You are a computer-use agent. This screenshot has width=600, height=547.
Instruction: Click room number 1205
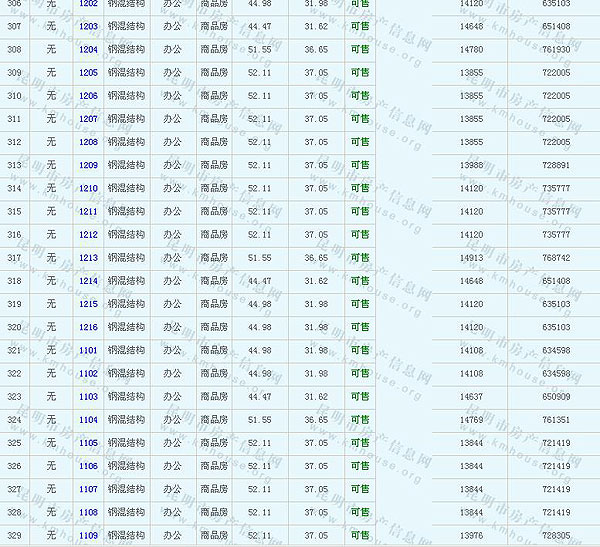click(x=88, y=73)
